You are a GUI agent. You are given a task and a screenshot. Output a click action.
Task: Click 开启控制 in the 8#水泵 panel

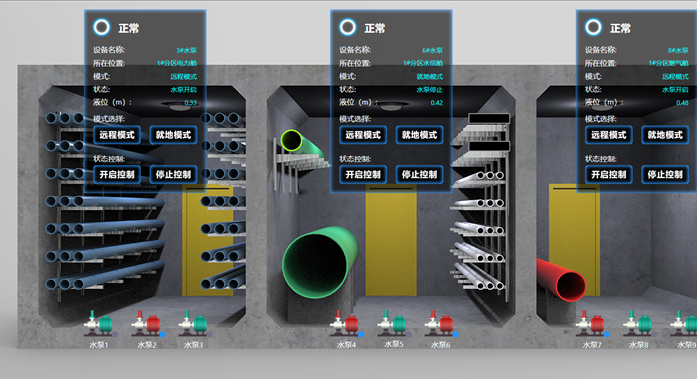(x=609, y=175)
